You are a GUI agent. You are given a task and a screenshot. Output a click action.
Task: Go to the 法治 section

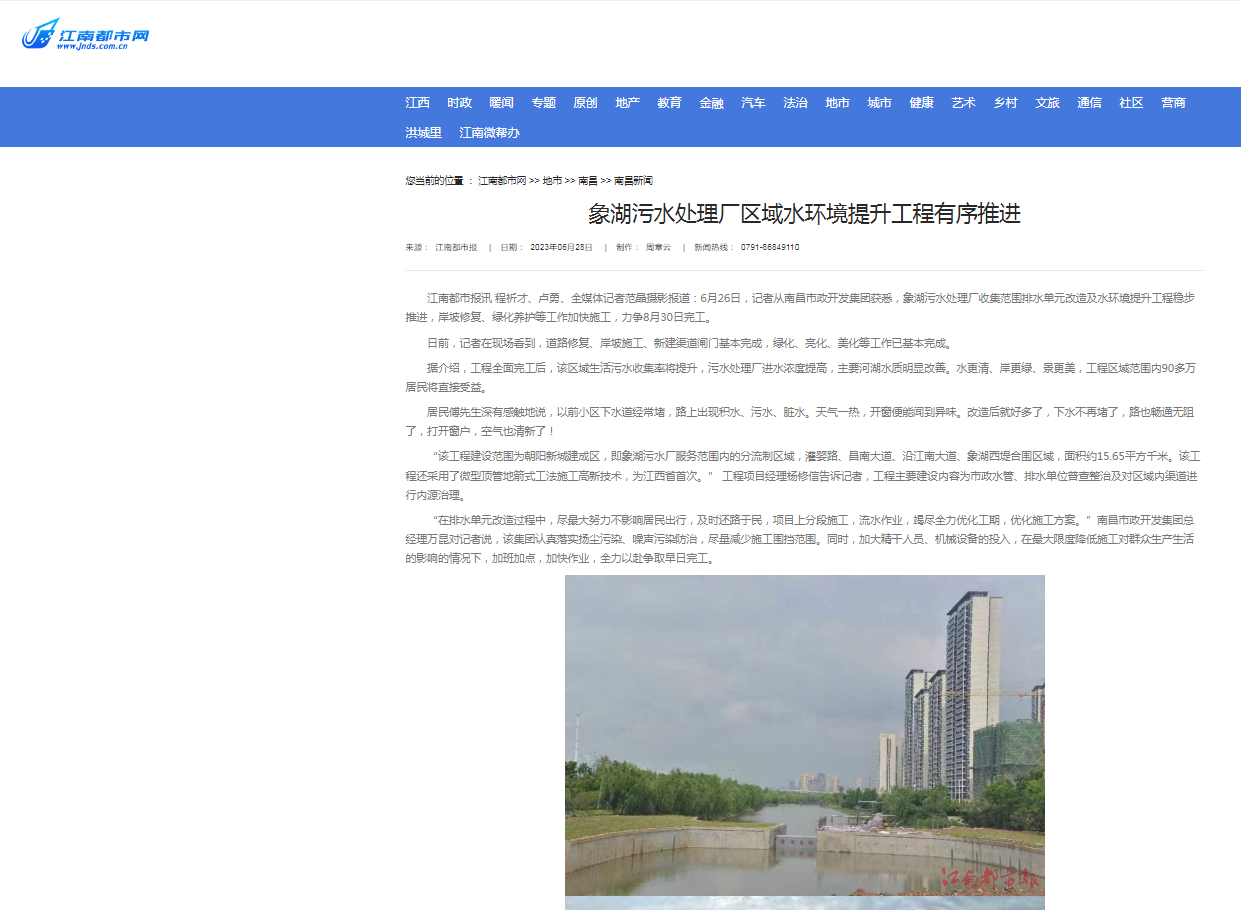point(795,103)
